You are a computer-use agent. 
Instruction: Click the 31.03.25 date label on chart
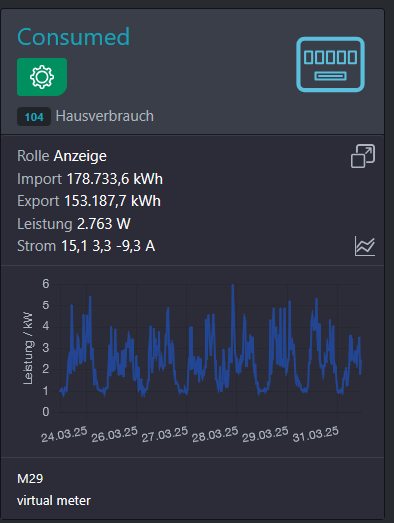pos(315,434)
